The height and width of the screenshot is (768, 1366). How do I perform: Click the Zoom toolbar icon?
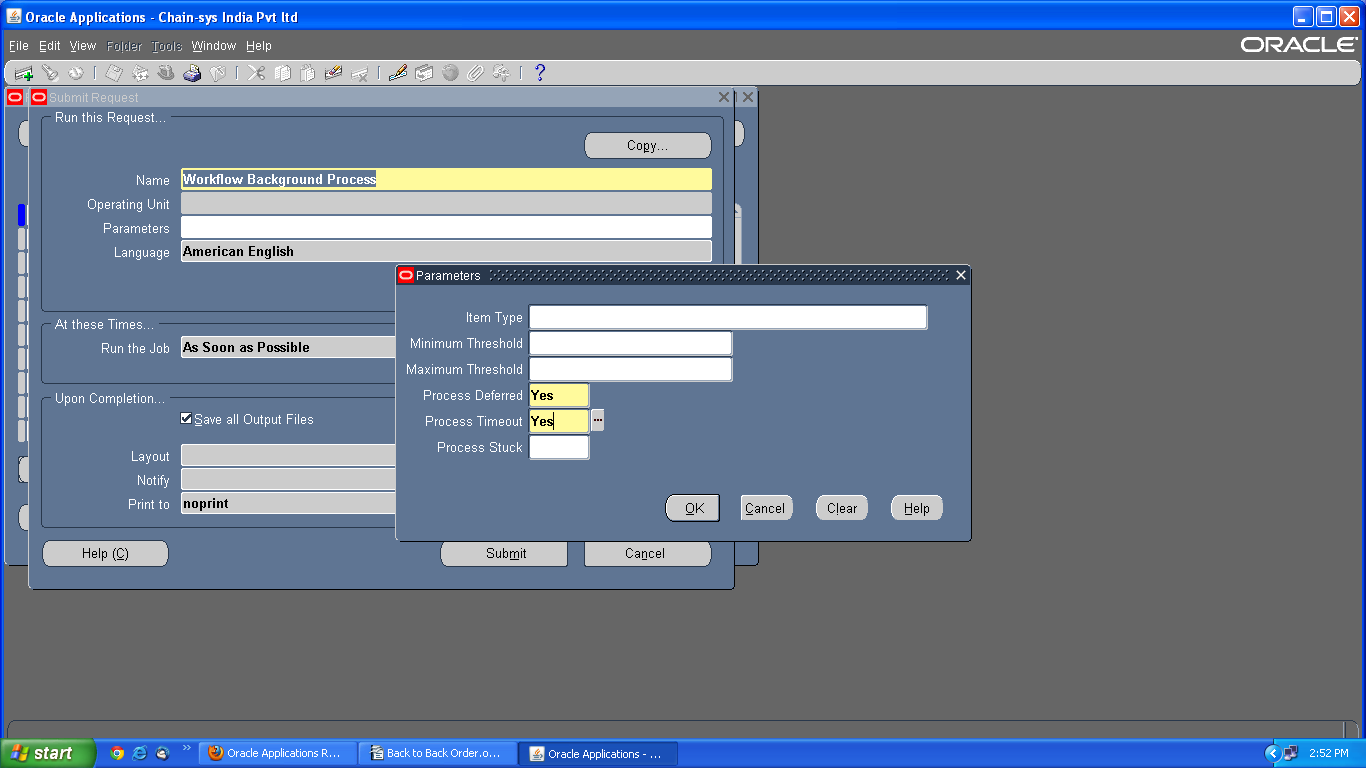point(424,73)
